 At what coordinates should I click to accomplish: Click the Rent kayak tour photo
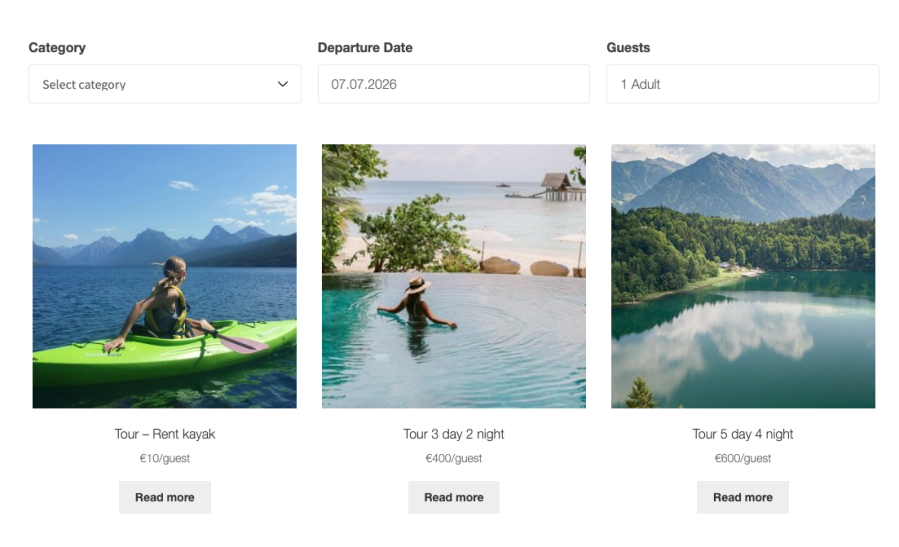[x=165, y=276]
